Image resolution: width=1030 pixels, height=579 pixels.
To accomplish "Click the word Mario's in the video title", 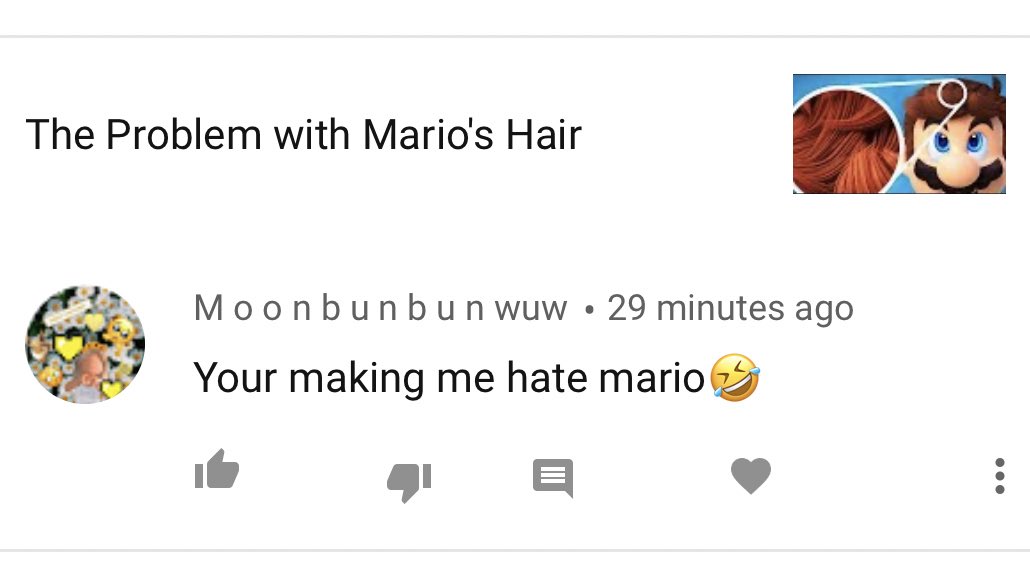I will click(428, 135).
